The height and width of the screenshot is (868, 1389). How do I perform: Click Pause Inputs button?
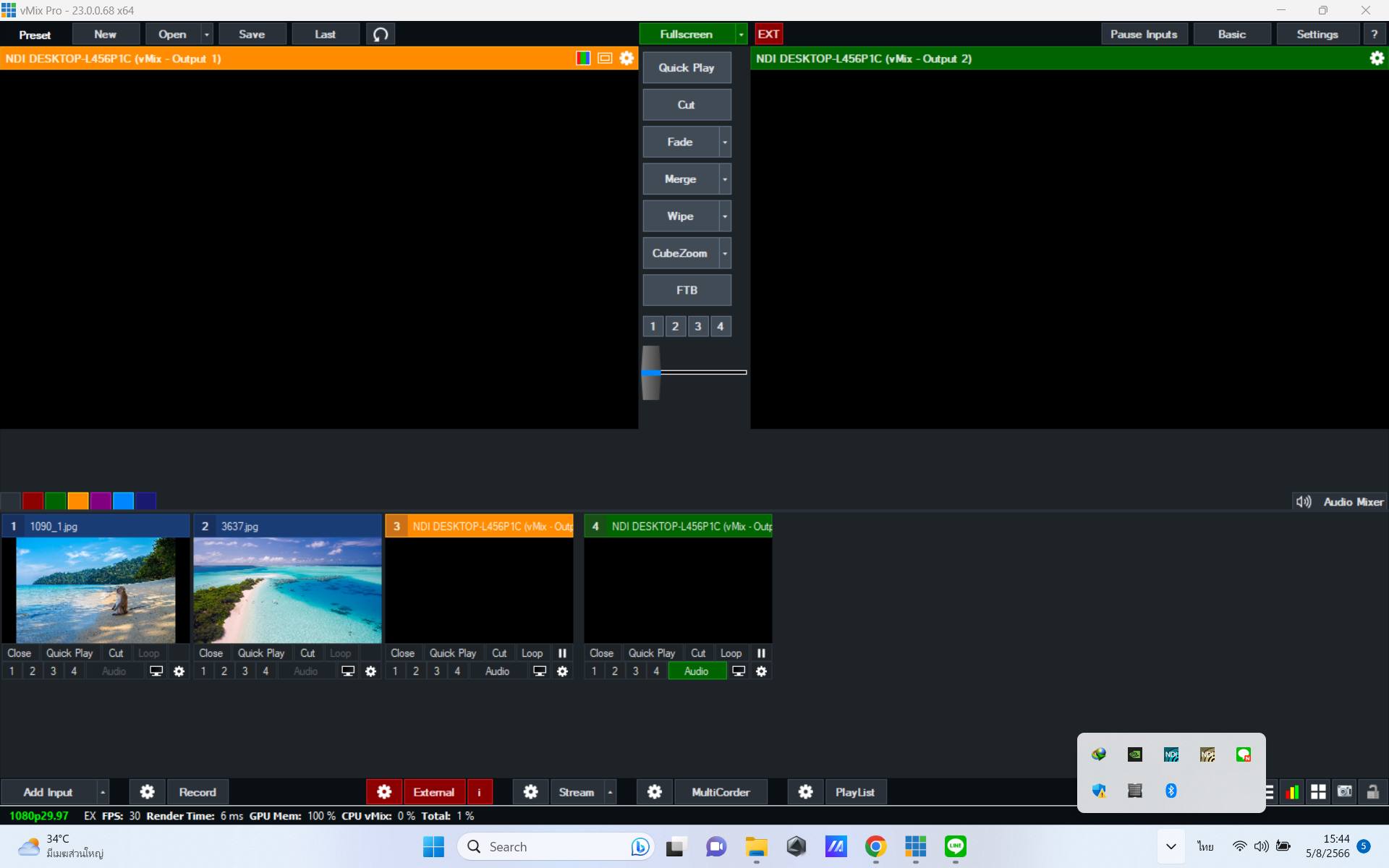tap(1144, 34)
